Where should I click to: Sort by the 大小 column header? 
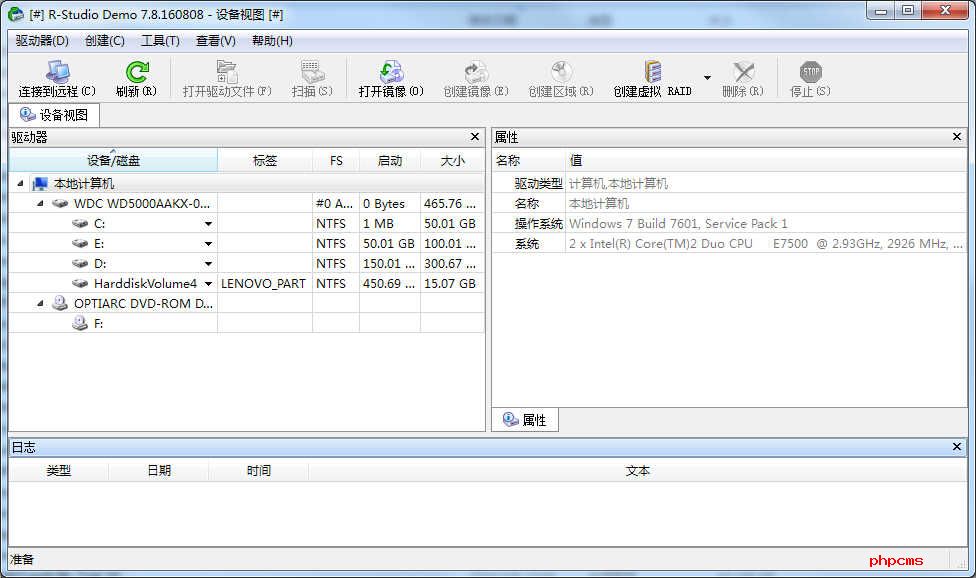point(453,161)
